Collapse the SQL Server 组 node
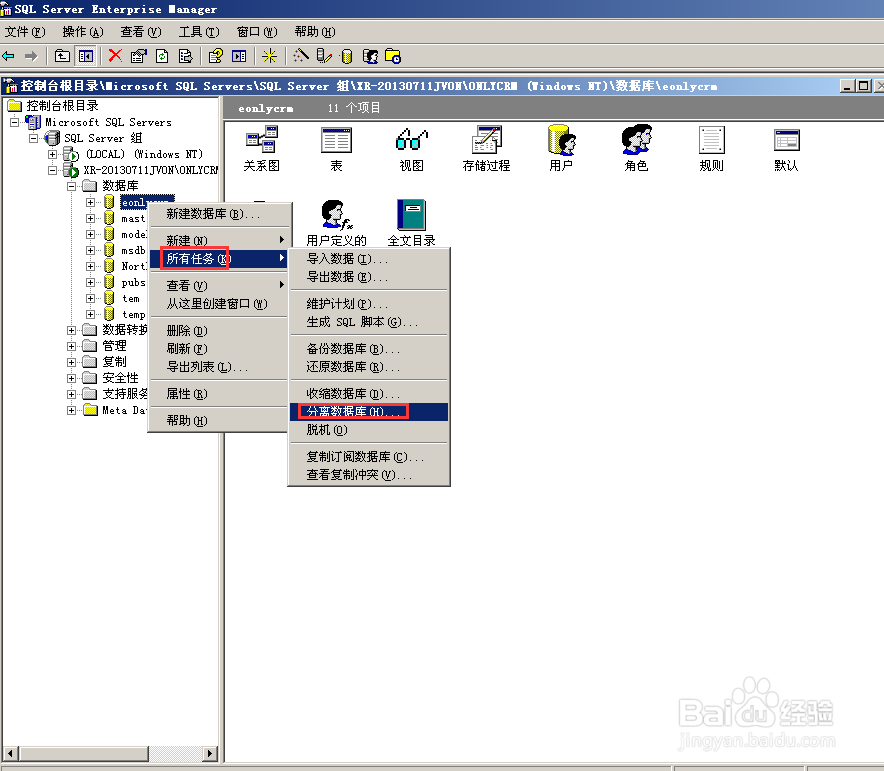The width and height of the screenshot is (884, 771). tap(34, 138)
